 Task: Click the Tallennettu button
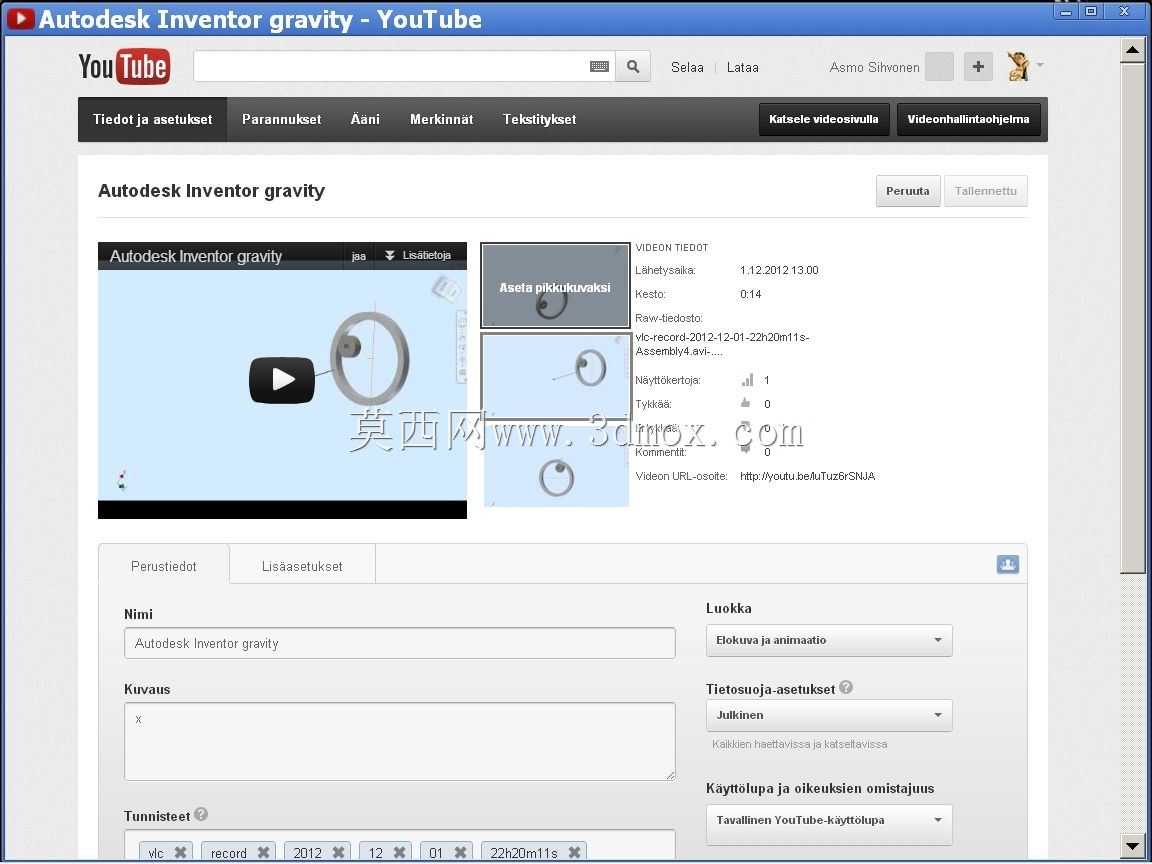pyautogui.click(x=985, y=191)
